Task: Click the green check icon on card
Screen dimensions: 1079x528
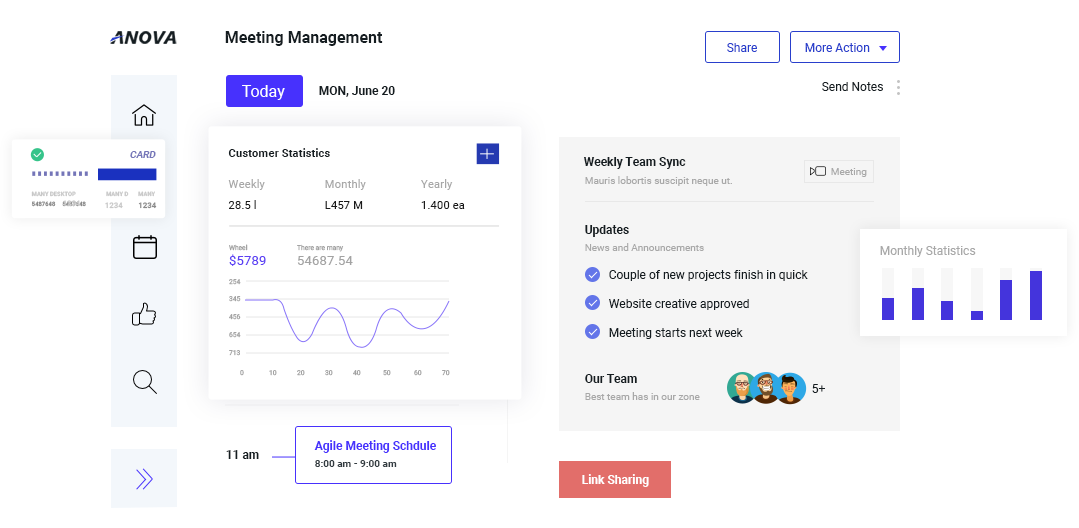Action: point(37,154)
